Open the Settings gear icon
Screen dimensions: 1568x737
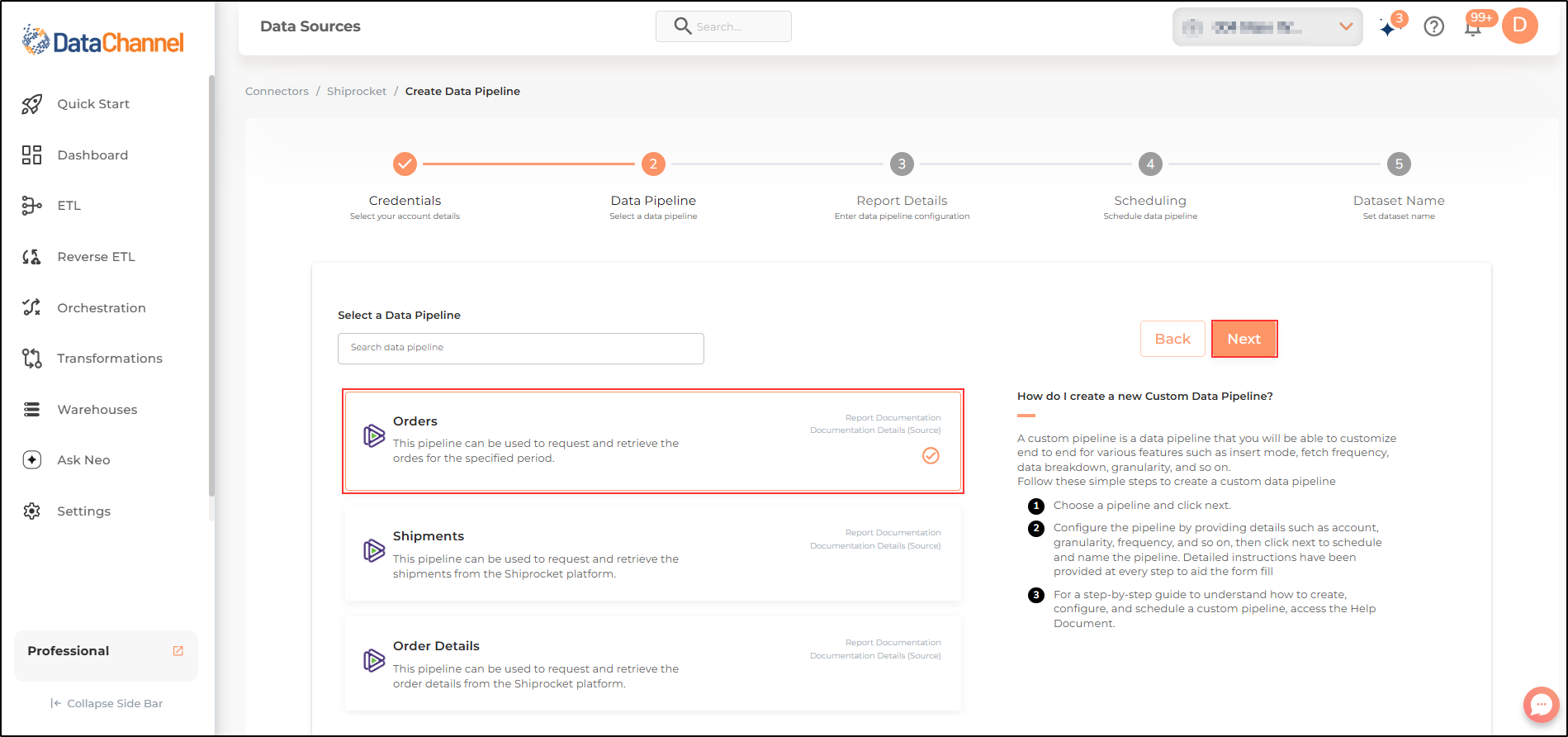(x=31, y=511)
